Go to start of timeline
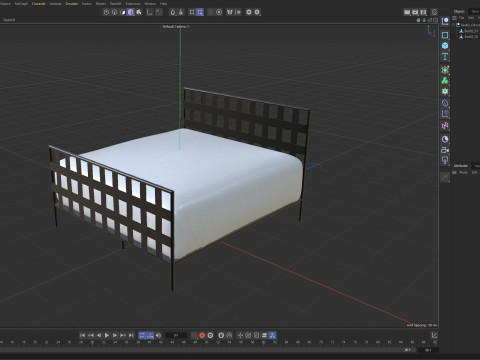This screenshot has width=480, height=360. (82, 335)
